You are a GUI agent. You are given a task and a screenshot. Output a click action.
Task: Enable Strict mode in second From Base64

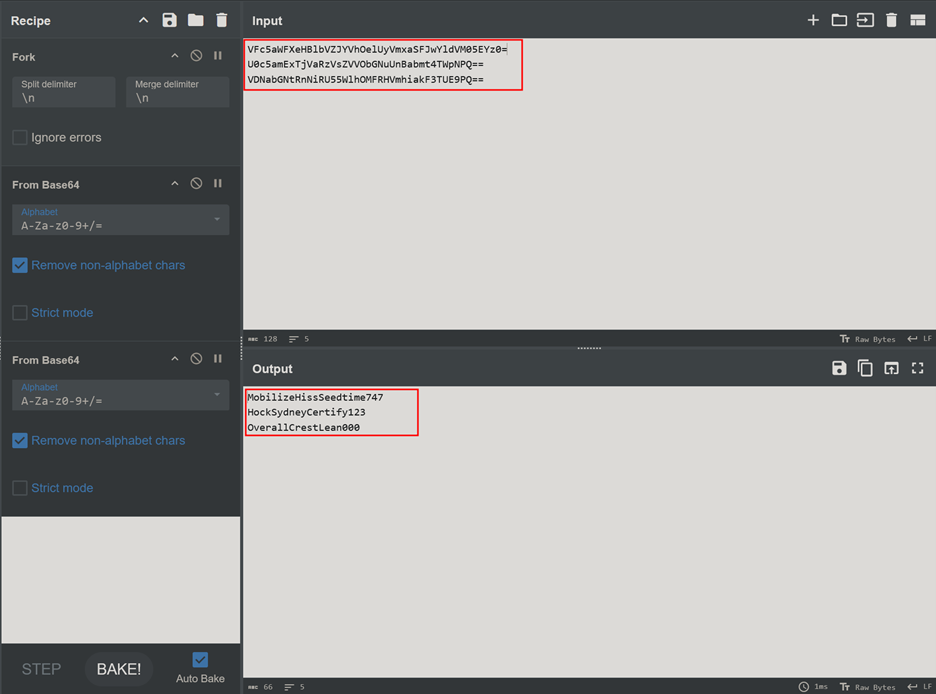click(20, 488)
